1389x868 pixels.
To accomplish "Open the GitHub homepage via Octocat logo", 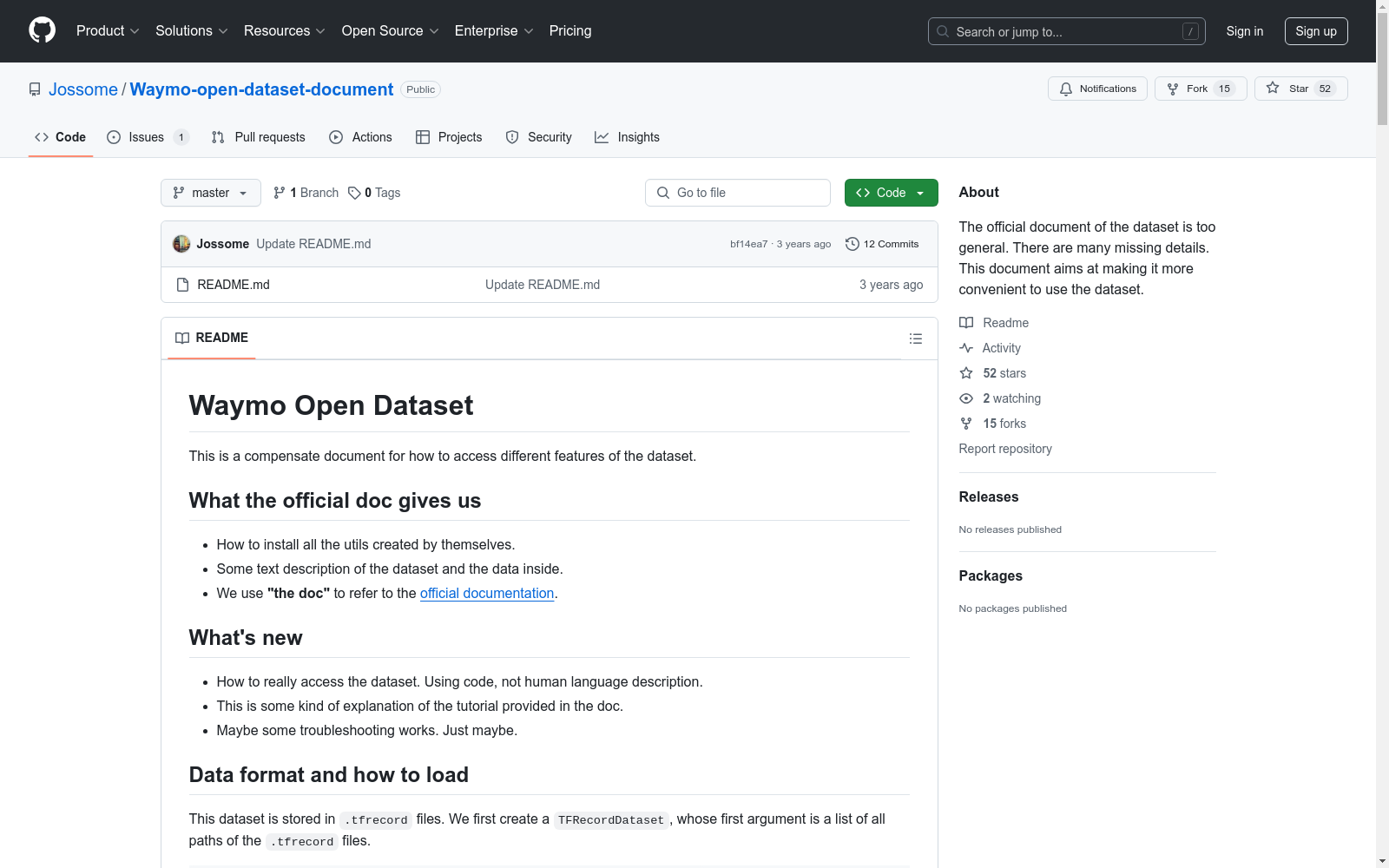I will 42,30.
